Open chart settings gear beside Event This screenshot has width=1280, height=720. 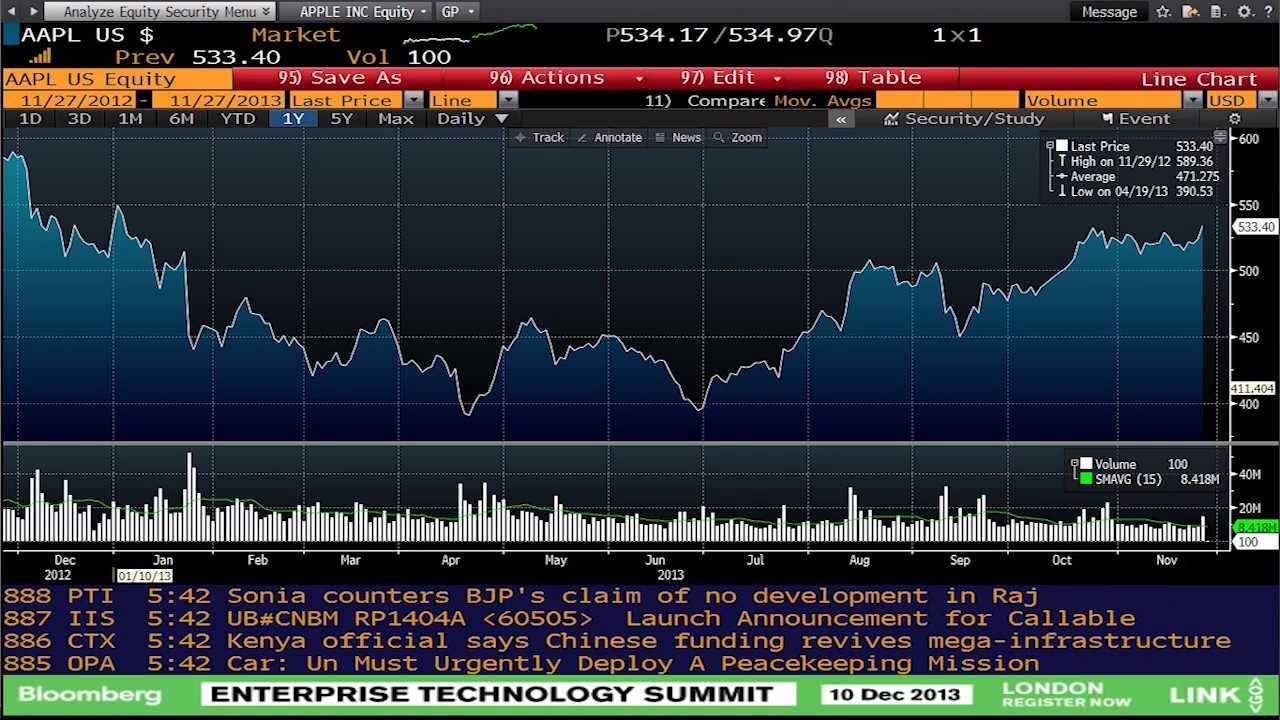pyautogui.click(x=1234, y=119)
